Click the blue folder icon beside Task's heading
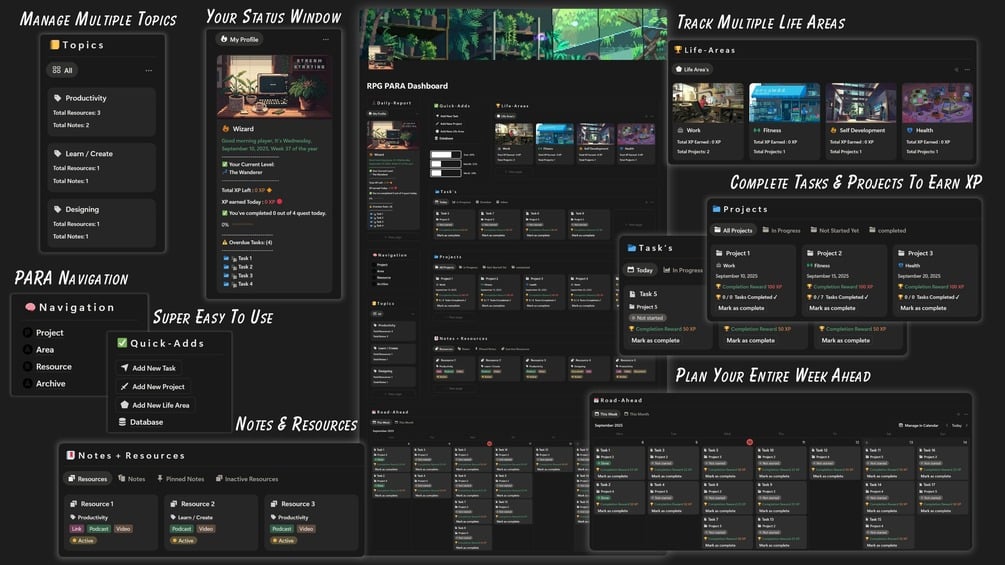Viewport: 1005px width, 565px height. coord(632,248)
